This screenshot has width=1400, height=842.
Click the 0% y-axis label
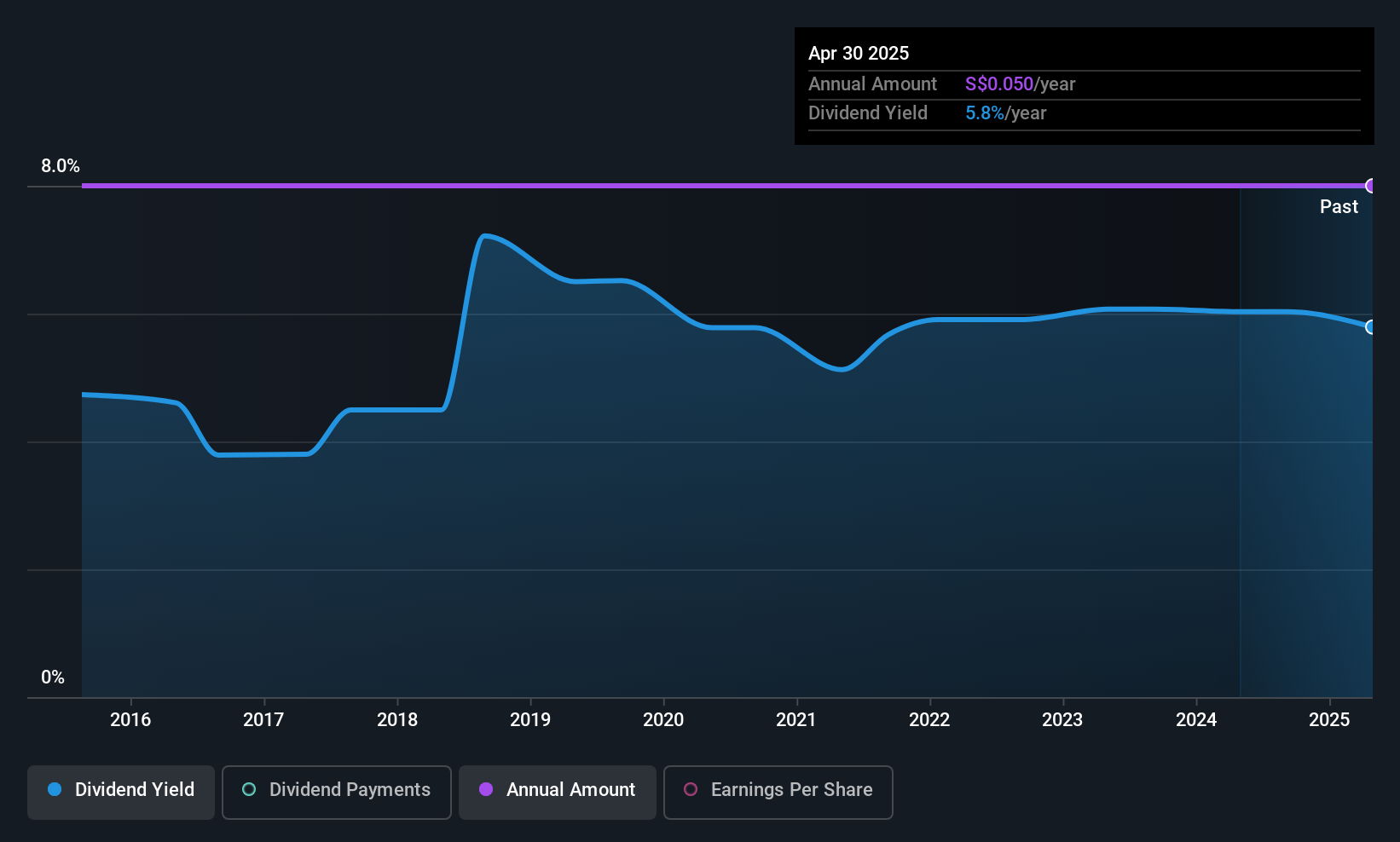point(53,678)
